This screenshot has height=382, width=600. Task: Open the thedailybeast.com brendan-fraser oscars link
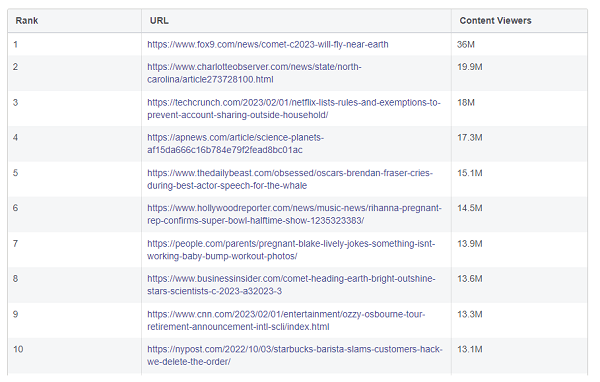click(x=290, y=179)
